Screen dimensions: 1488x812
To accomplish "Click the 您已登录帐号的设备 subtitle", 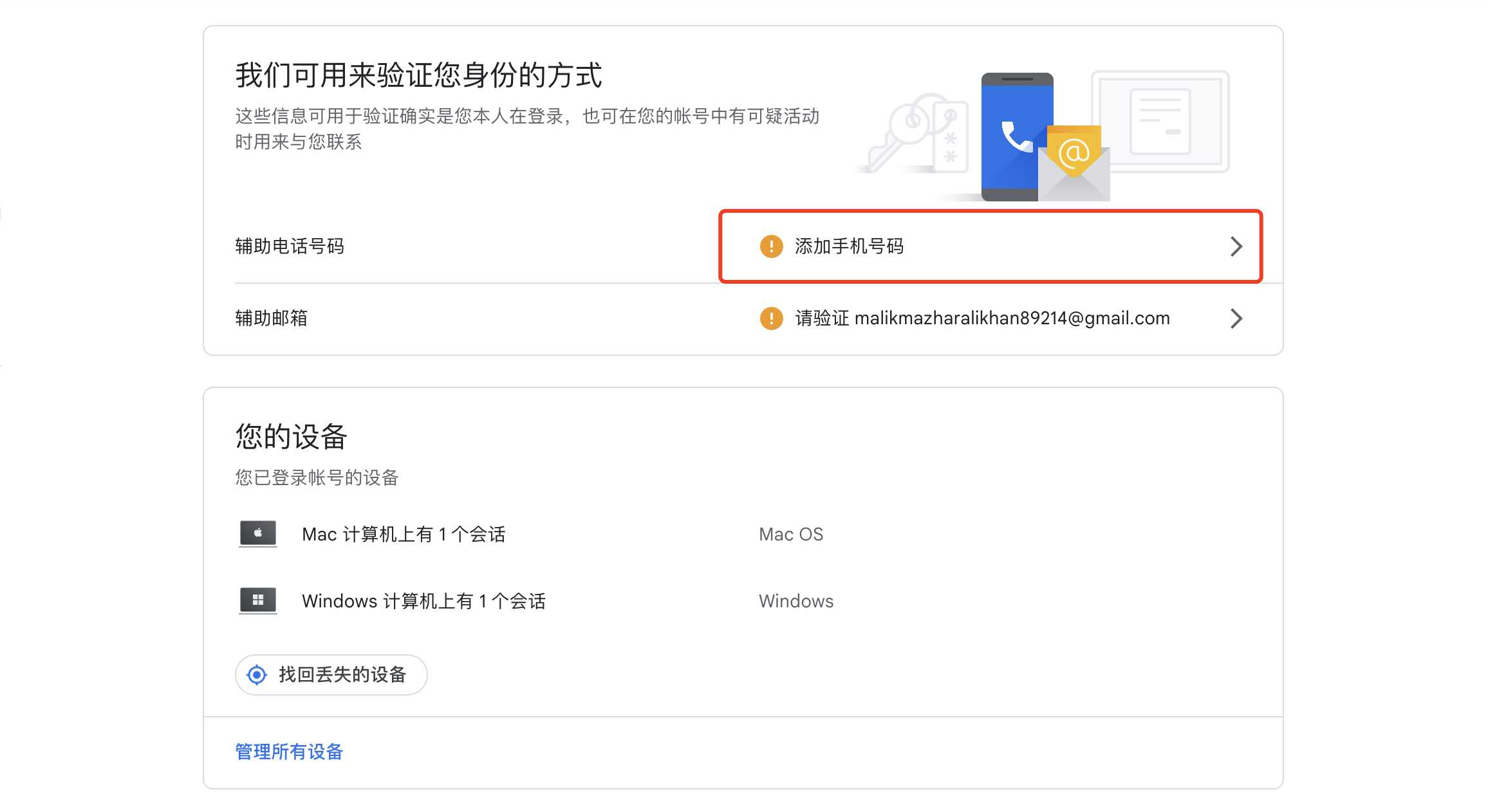I will coord(317,477).
